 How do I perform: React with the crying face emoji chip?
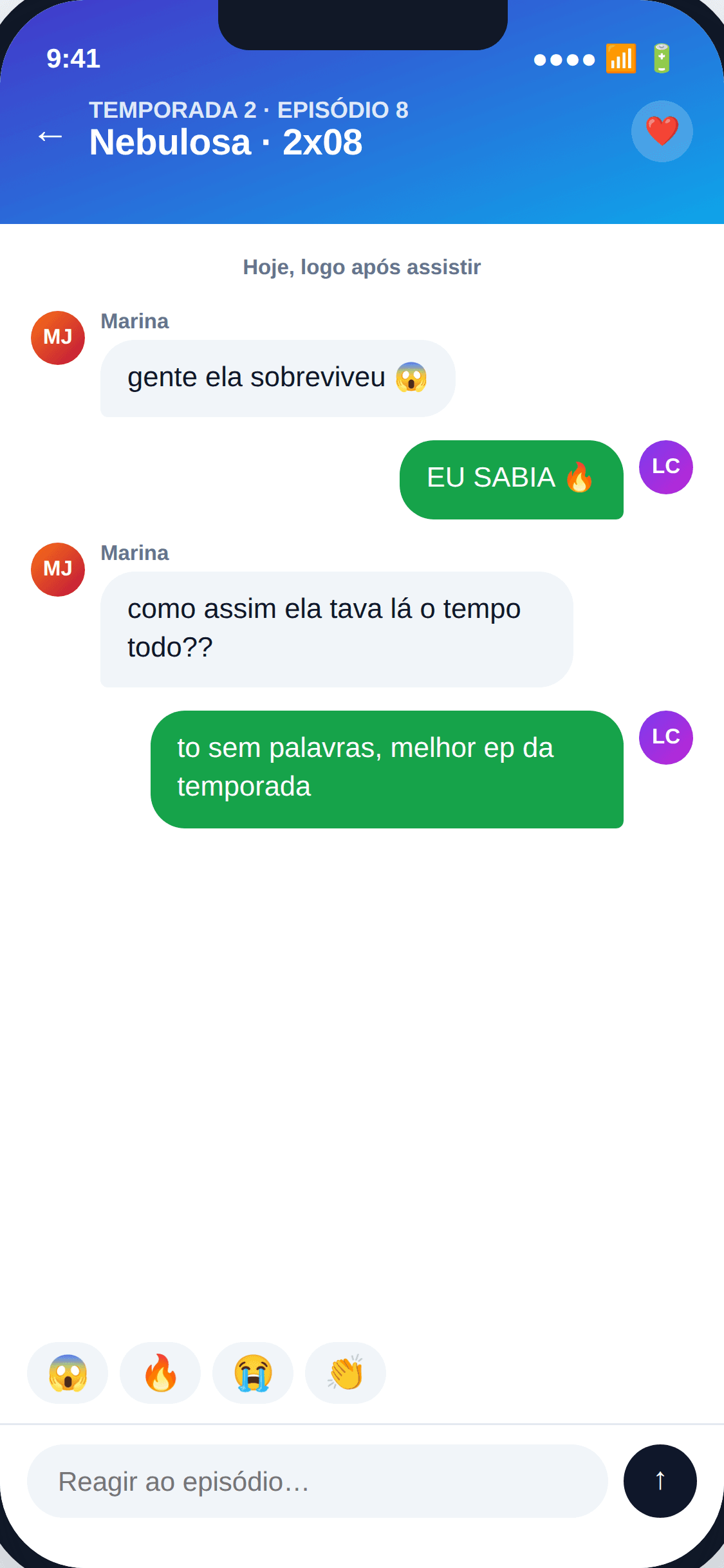point(253,1373)
